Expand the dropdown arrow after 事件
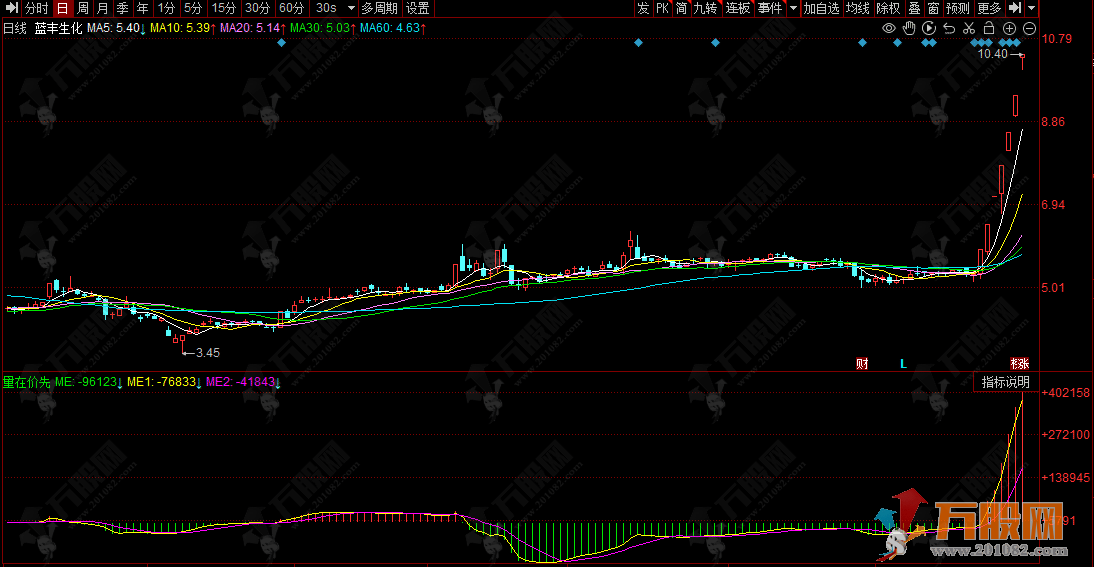The height and width of the screenshot is (567, 1094). (793, 8)
